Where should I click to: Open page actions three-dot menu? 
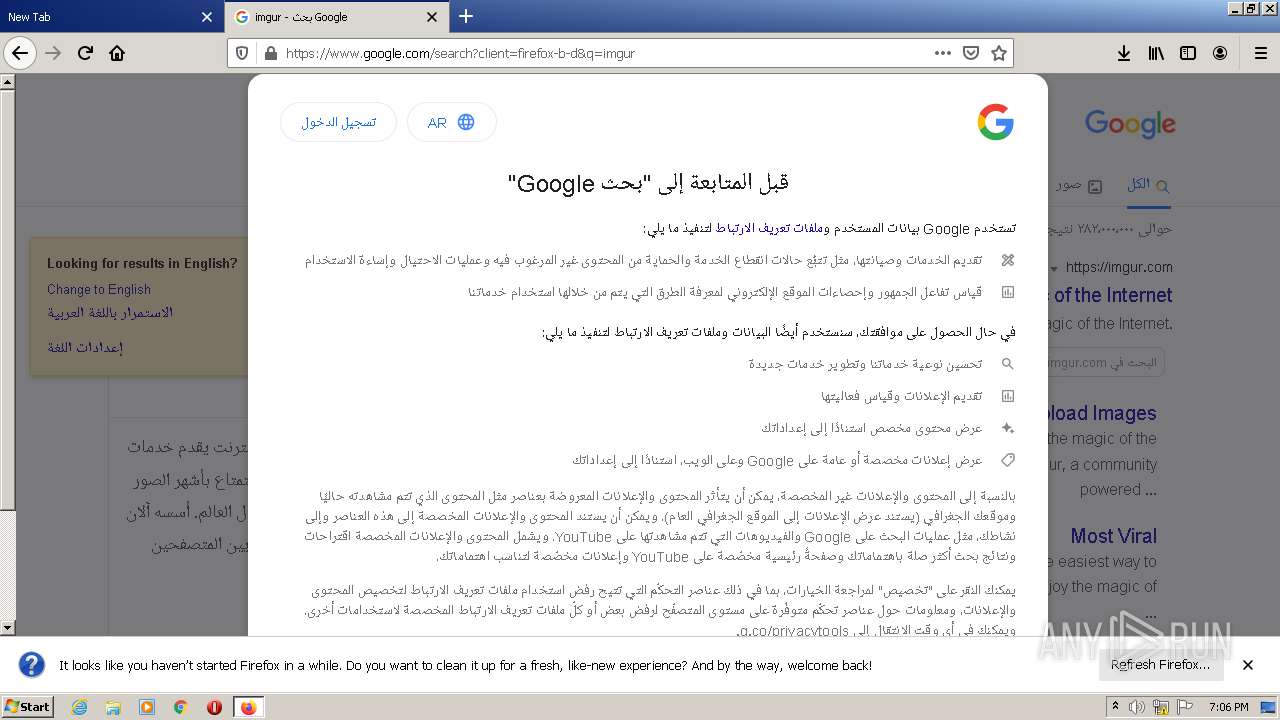click(x=943, y=53)
